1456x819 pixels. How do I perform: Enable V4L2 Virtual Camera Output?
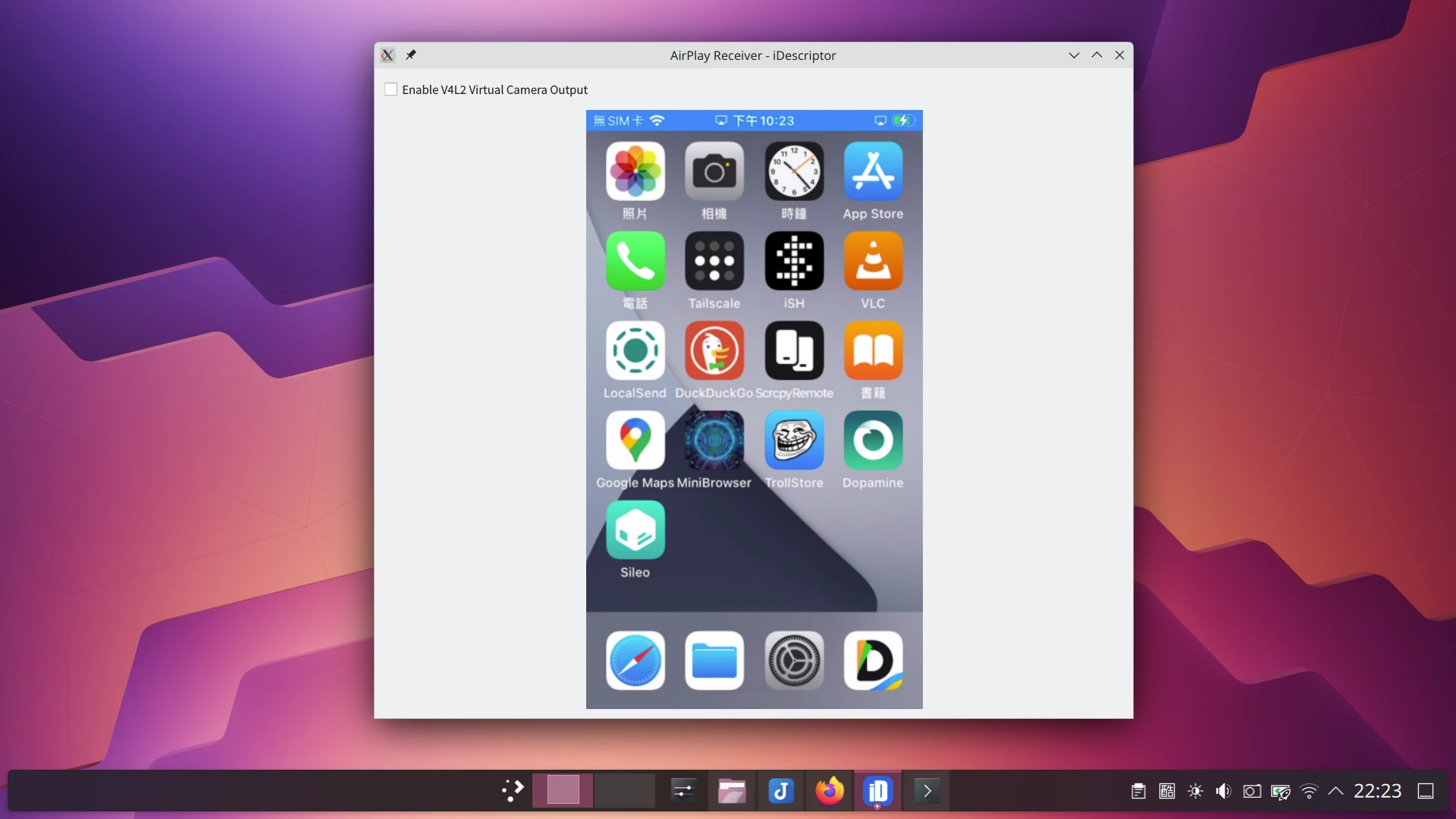pos(391,89)
